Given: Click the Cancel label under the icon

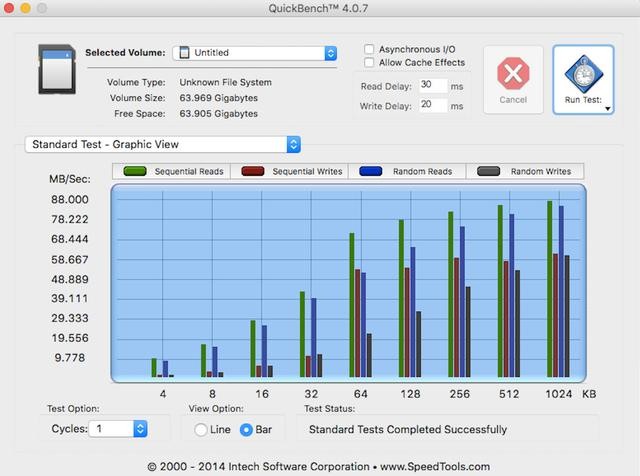Looking at the screenshot, I should click(x=513, y=100).
